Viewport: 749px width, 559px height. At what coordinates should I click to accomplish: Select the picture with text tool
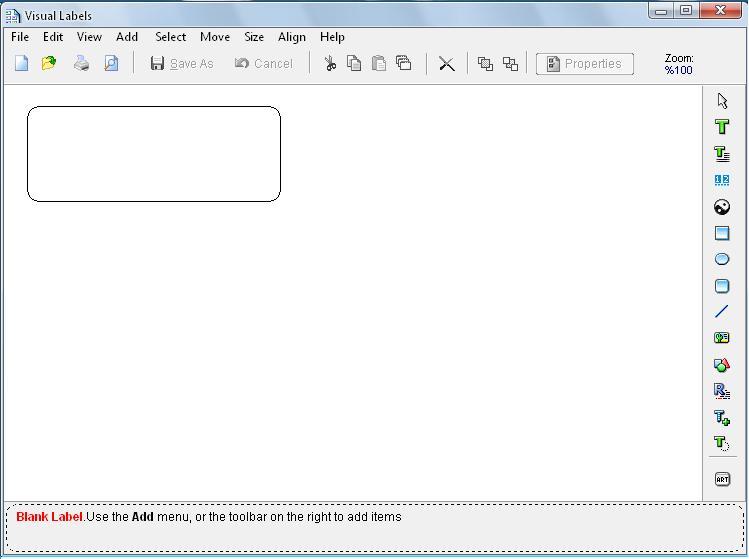point(722,338)
